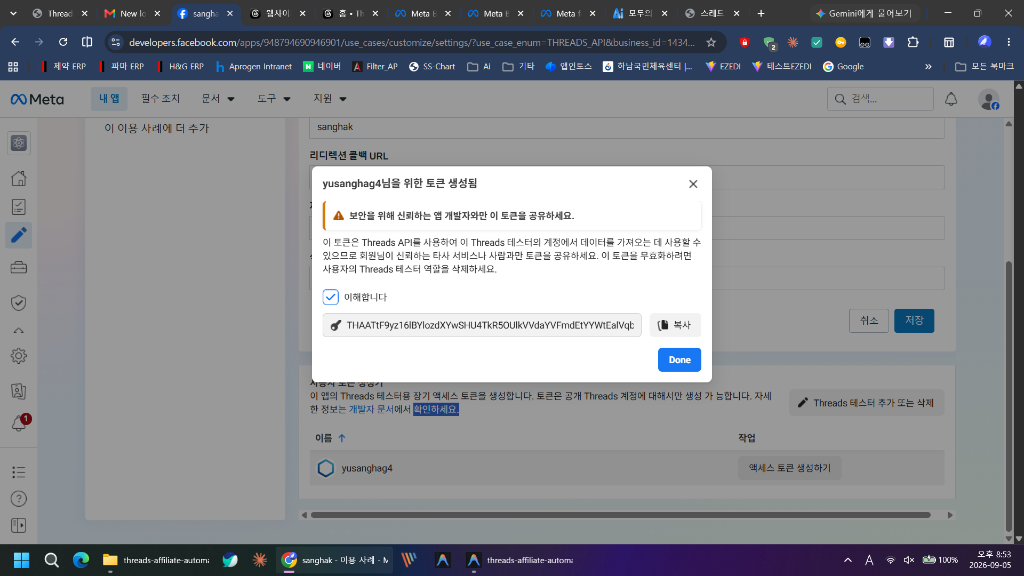Viewport: 1024px width, 576px height.
Task: Open sidebar activity log list icon
Action: coord(18,472)
